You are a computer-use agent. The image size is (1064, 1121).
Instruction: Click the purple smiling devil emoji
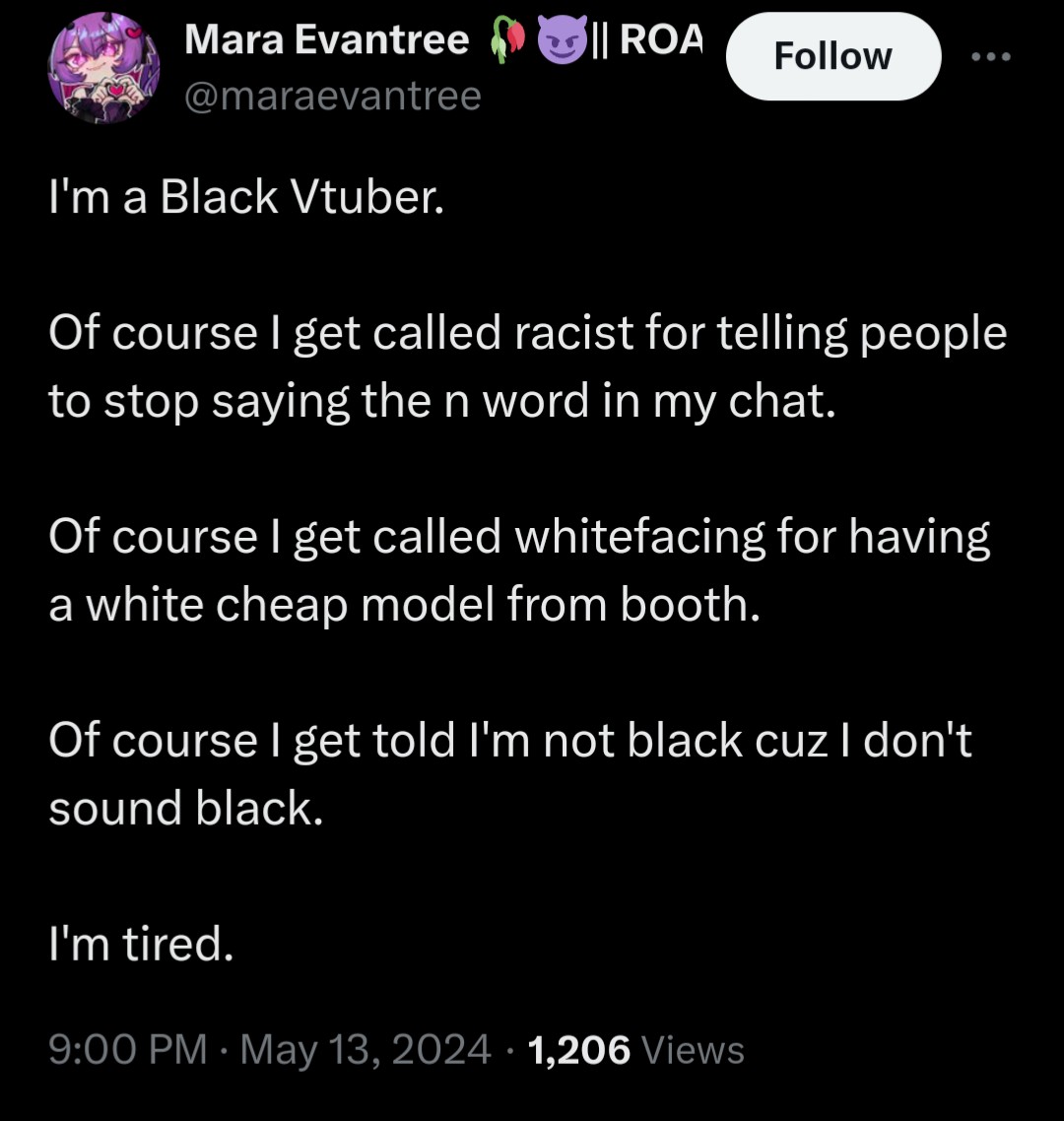[562, 40]
